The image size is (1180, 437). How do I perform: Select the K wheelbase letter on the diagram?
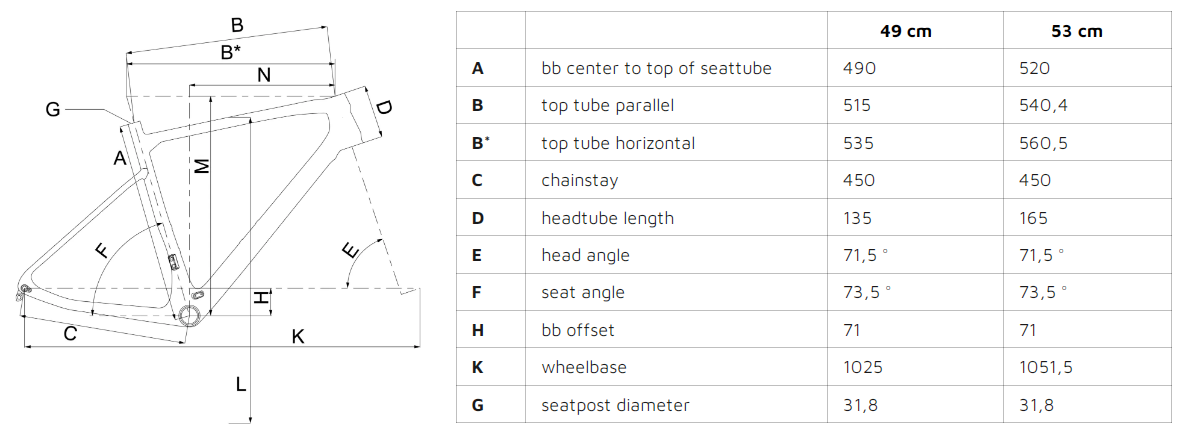(297, 337)
